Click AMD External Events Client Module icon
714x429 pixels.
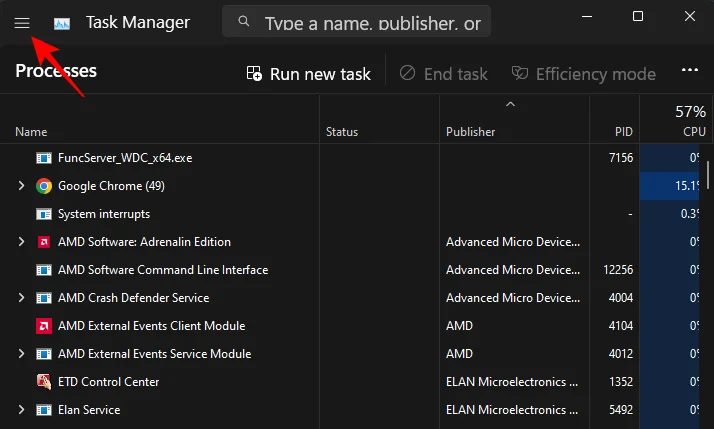pos(44,326)
